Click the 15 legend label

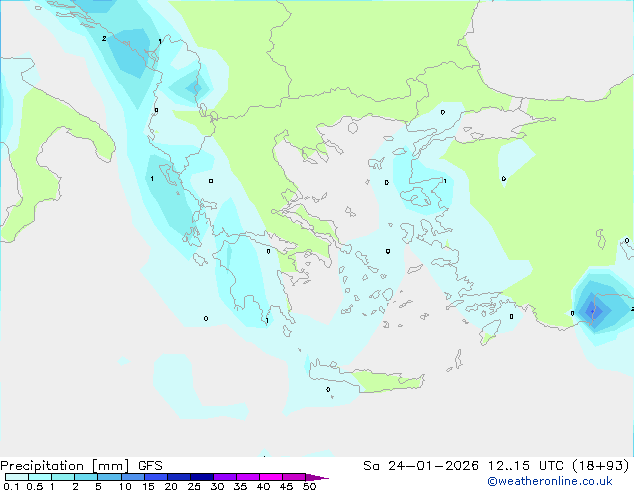click(148, 486)
